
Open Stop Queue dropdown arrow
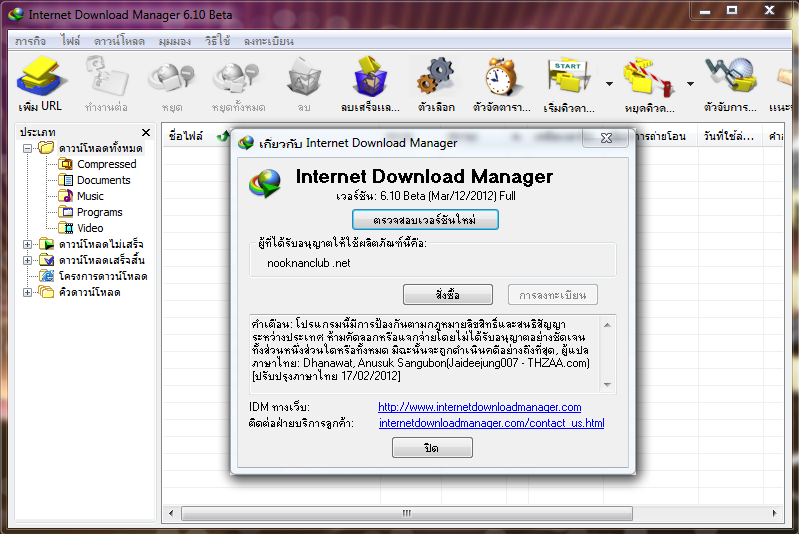point(690,84)
